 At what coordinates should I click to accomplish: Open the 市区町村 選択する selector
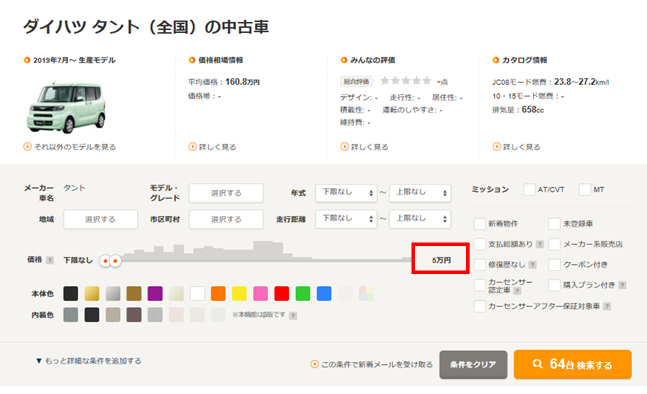(226, 219)
